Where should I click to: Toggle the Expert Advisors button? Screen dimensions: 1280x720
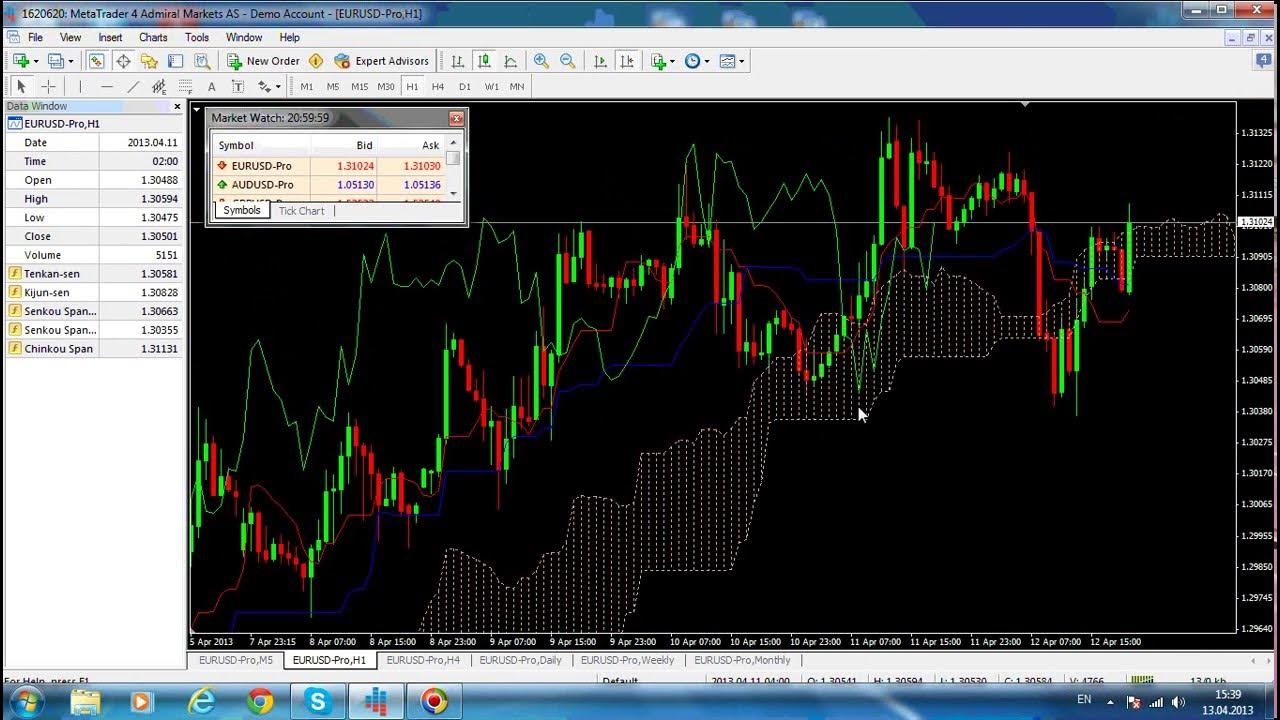[382, 61]
